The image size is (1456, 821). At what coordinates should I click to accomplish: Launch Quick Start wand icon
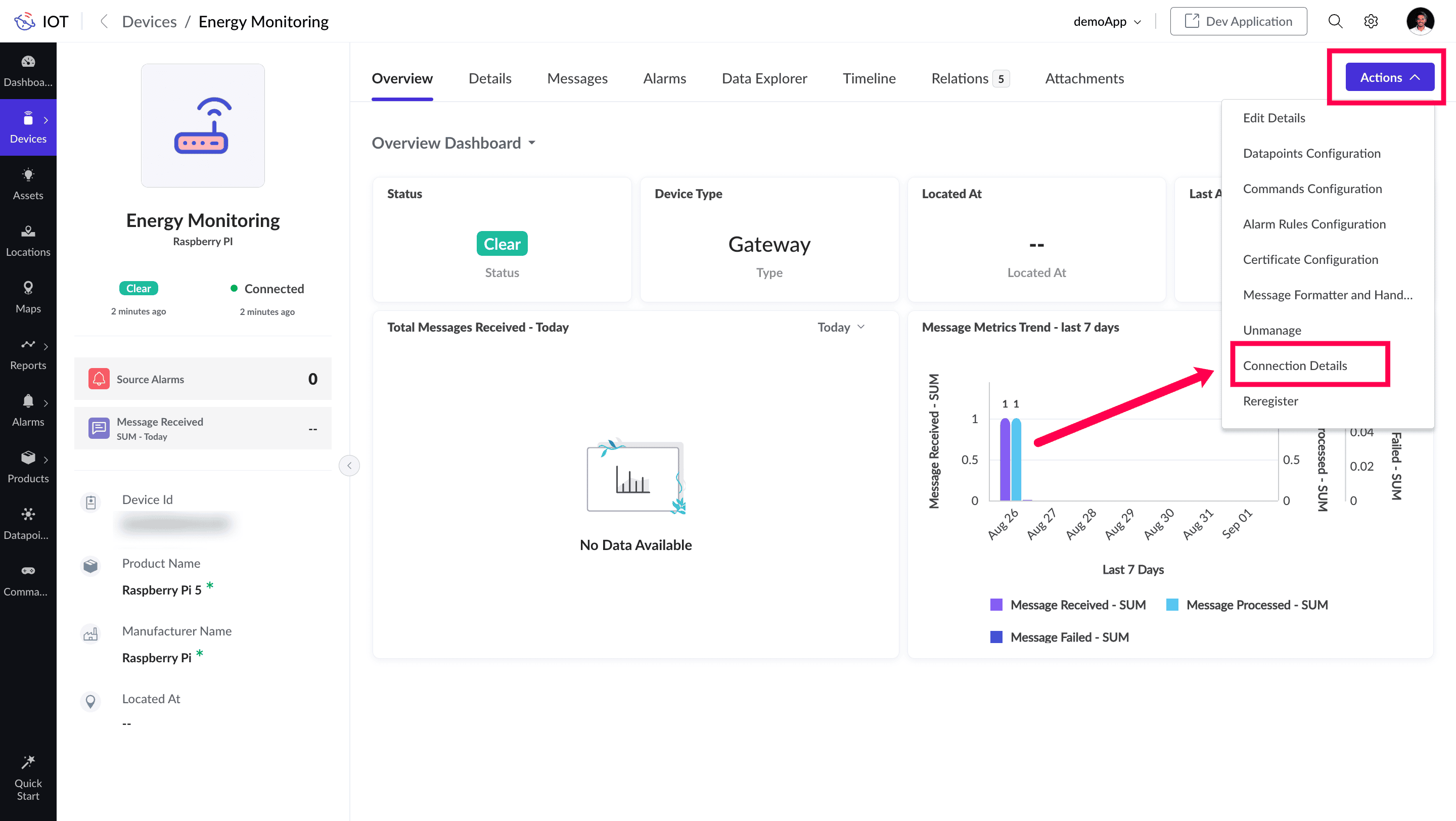(x=28, y=777)
